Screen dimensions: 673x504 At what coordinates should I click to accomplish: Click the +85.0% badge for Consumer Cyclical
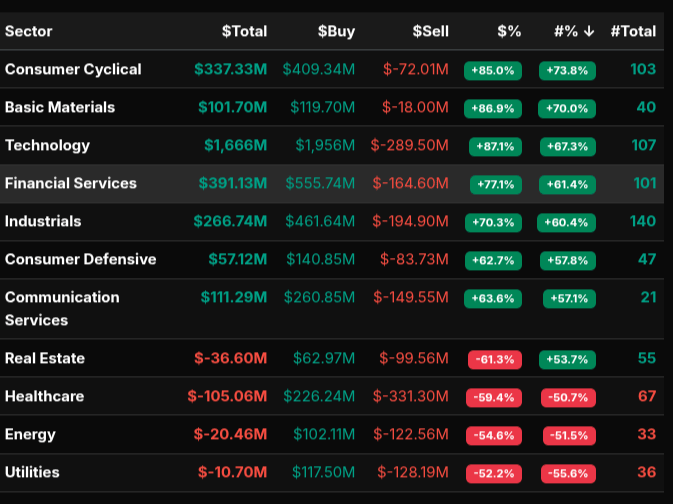[x=493, y=70]
